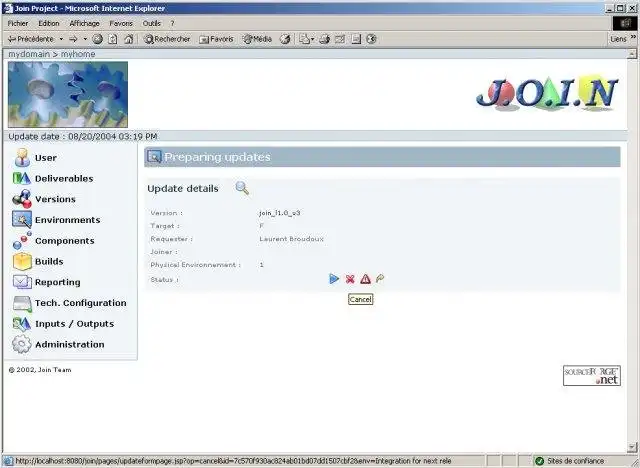640x468 pixels.
Task: Go to home page icon
Action: coord(129,39)
